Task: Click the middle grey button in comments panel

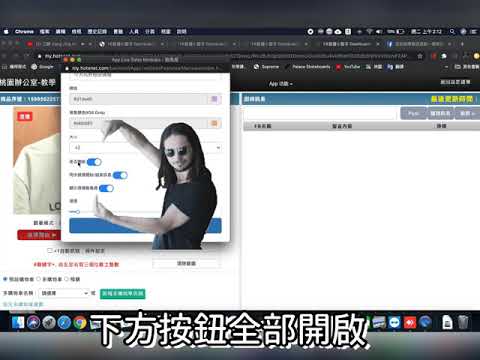Action: click(x=440, y=113)
